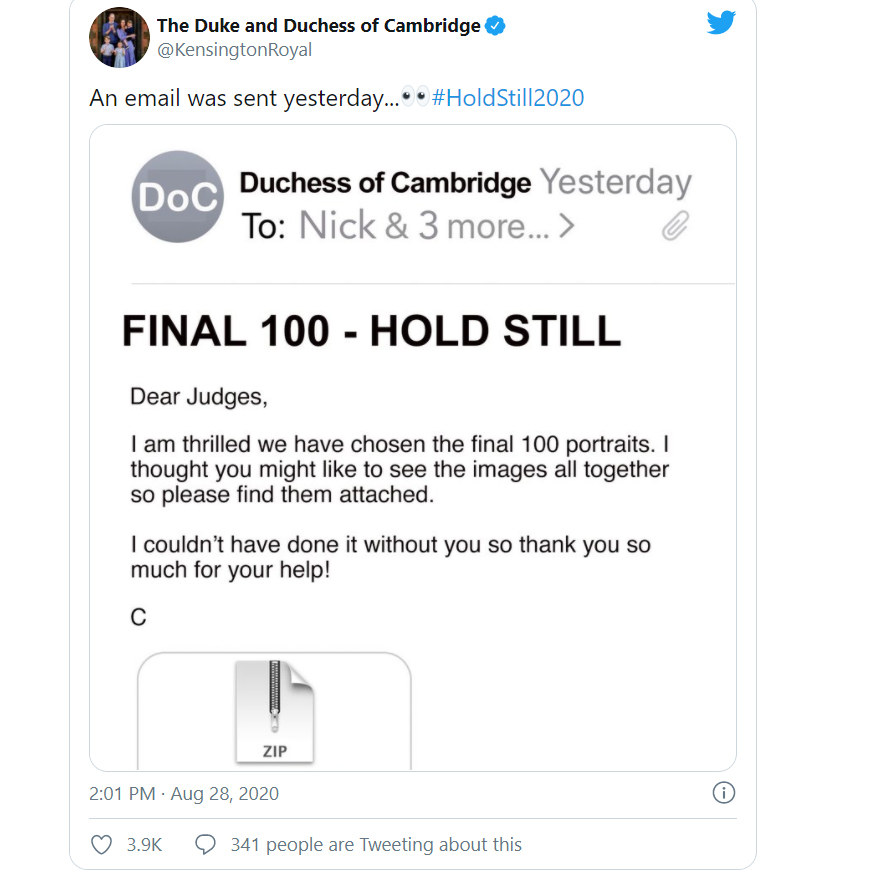879x872 pixels.
Task: Click the eyes emoji in tweet
Action: (x=414, y=98)
